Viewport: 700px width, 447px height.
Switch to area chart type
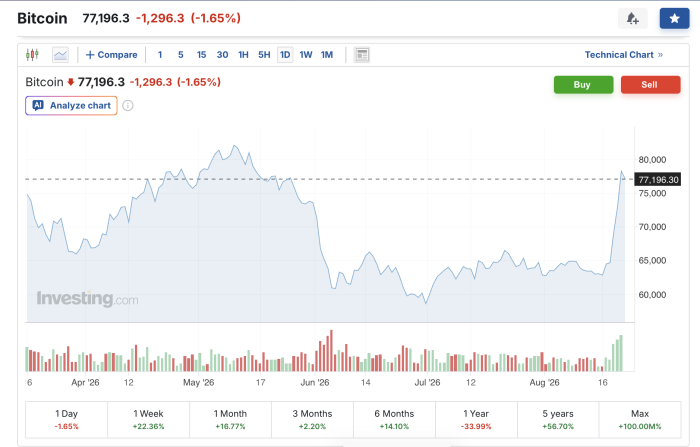(60, 55)
